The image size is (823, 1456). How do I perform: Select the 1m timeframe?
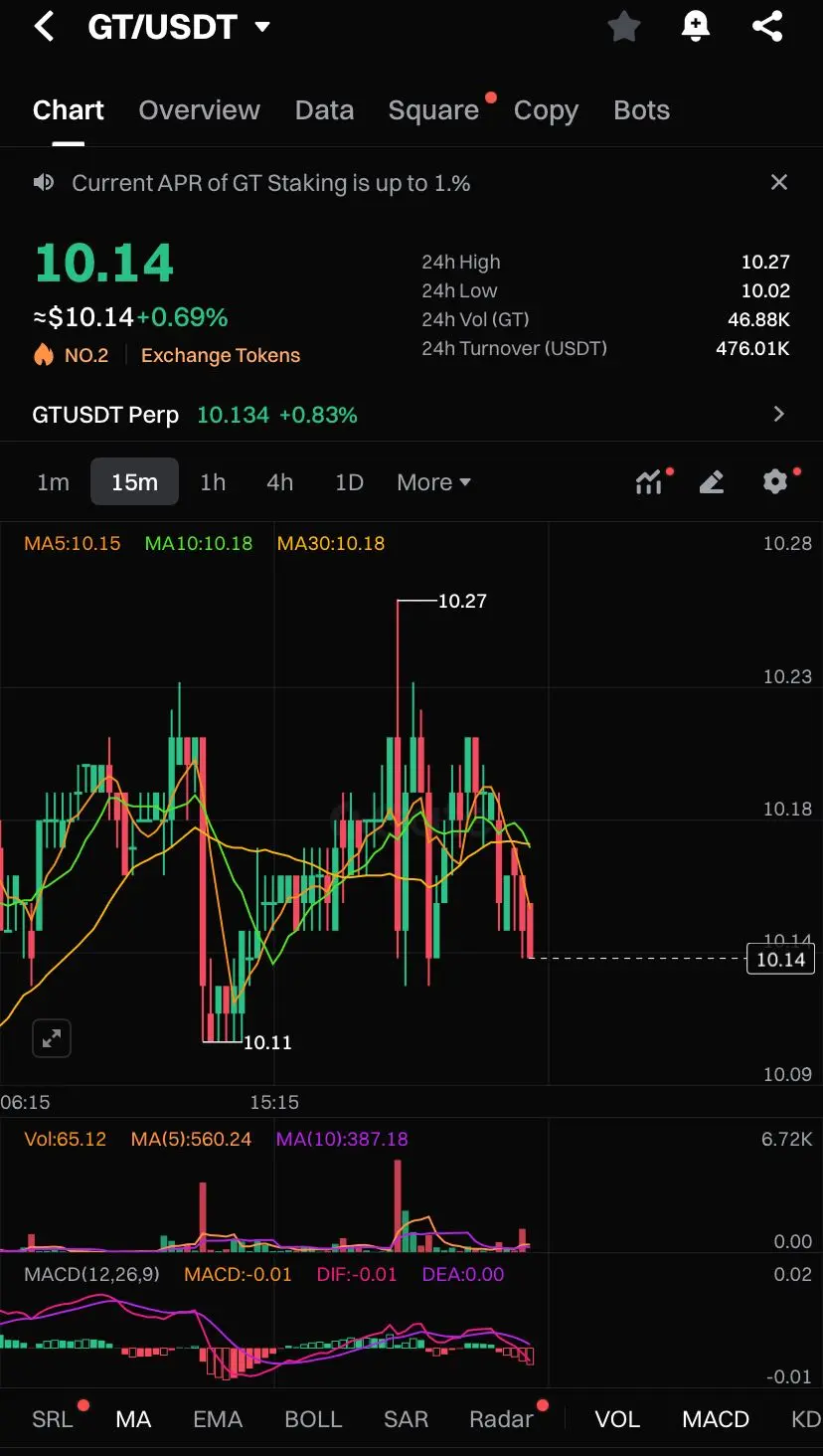[53, 482]
